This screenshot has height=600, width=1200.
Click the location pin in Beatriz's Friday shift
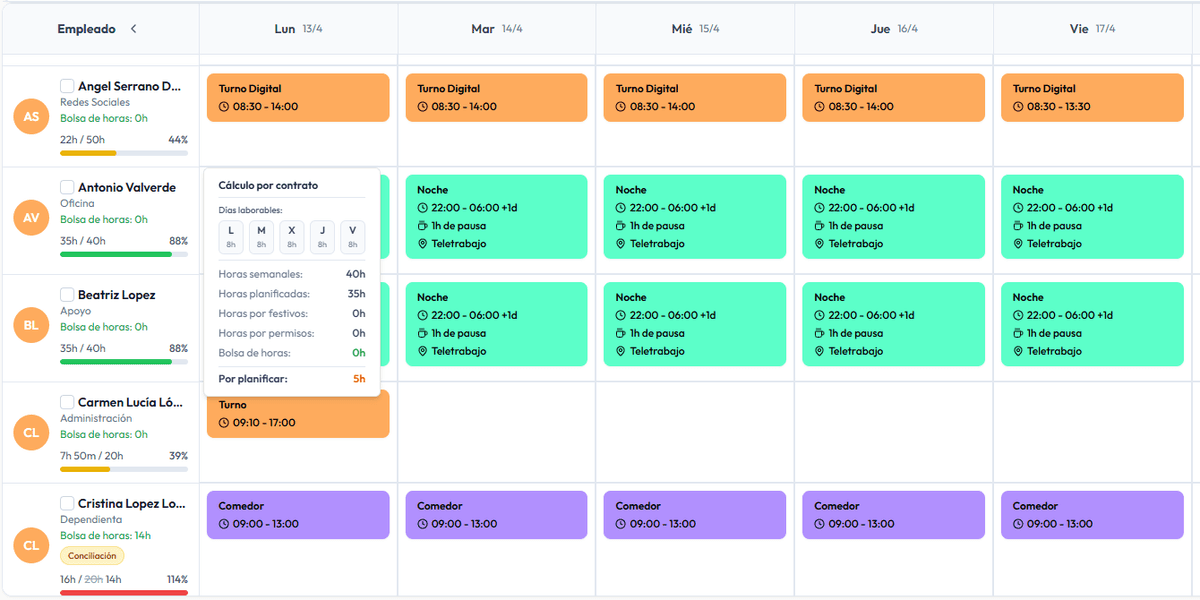pos(1018,351)
